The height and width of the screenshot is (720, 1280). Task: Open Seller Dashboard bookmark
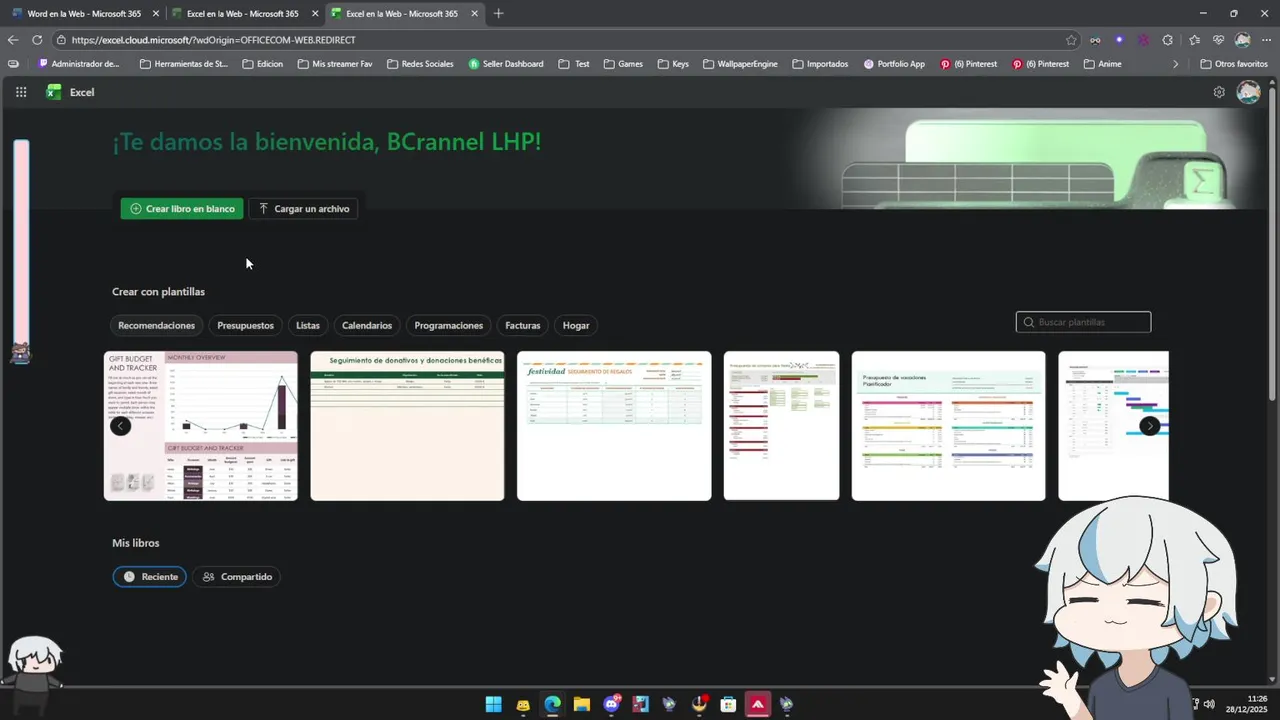tap(506, 64)
